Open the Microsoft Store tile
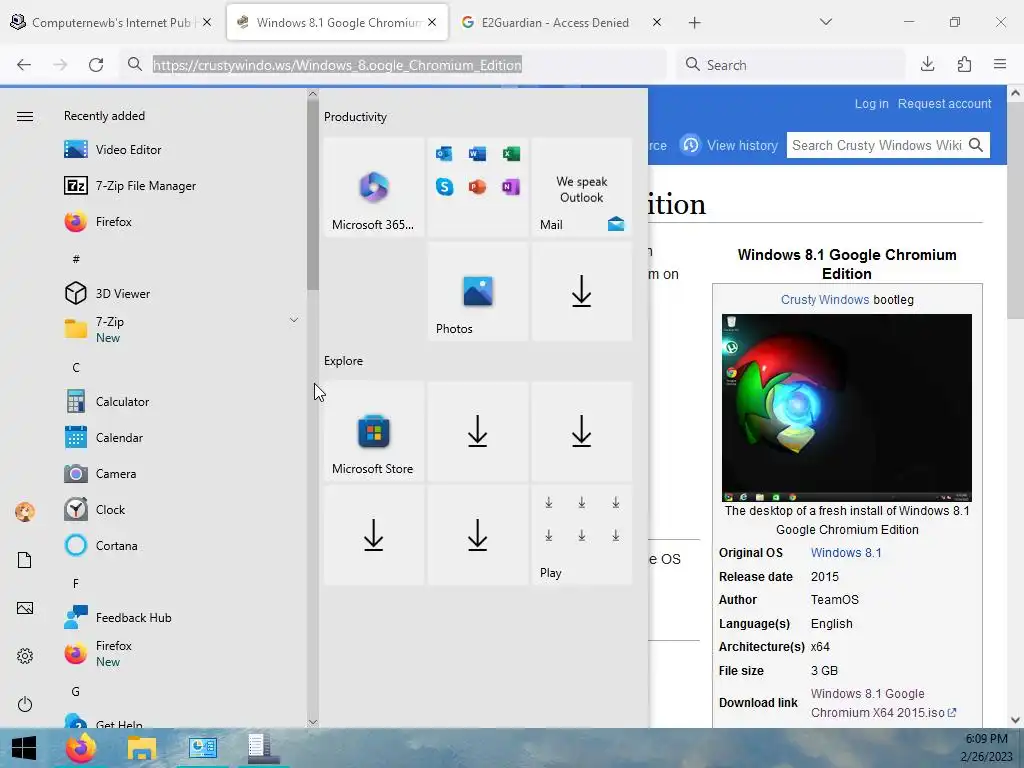This screenshot has width=1024, height=768. pyautogui.click(x=374, y=431)
